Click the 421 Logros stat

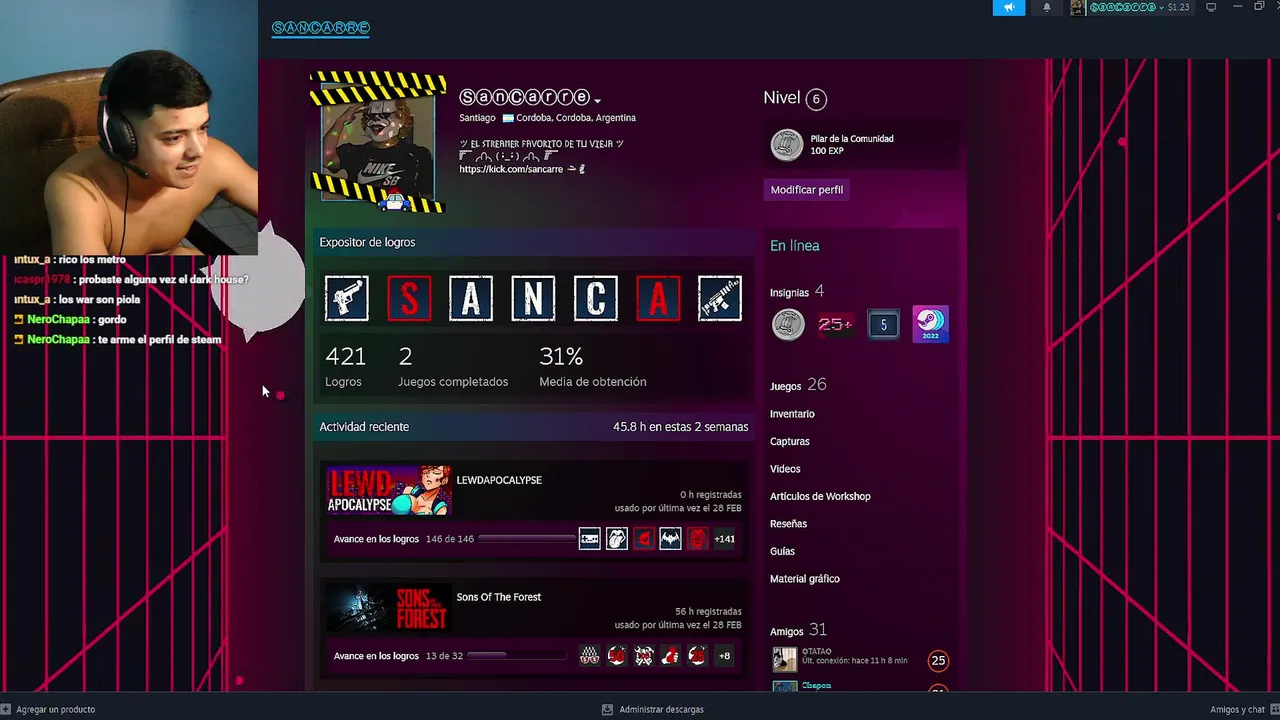(x=345, y=366)
